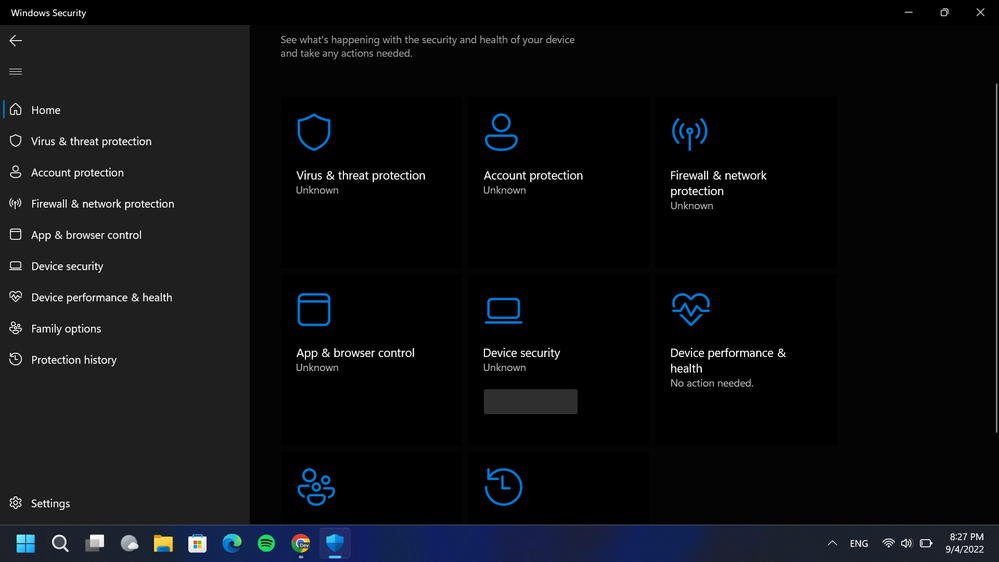
Task: Show hidden system tray icons chevron
Action: point(832,544)
